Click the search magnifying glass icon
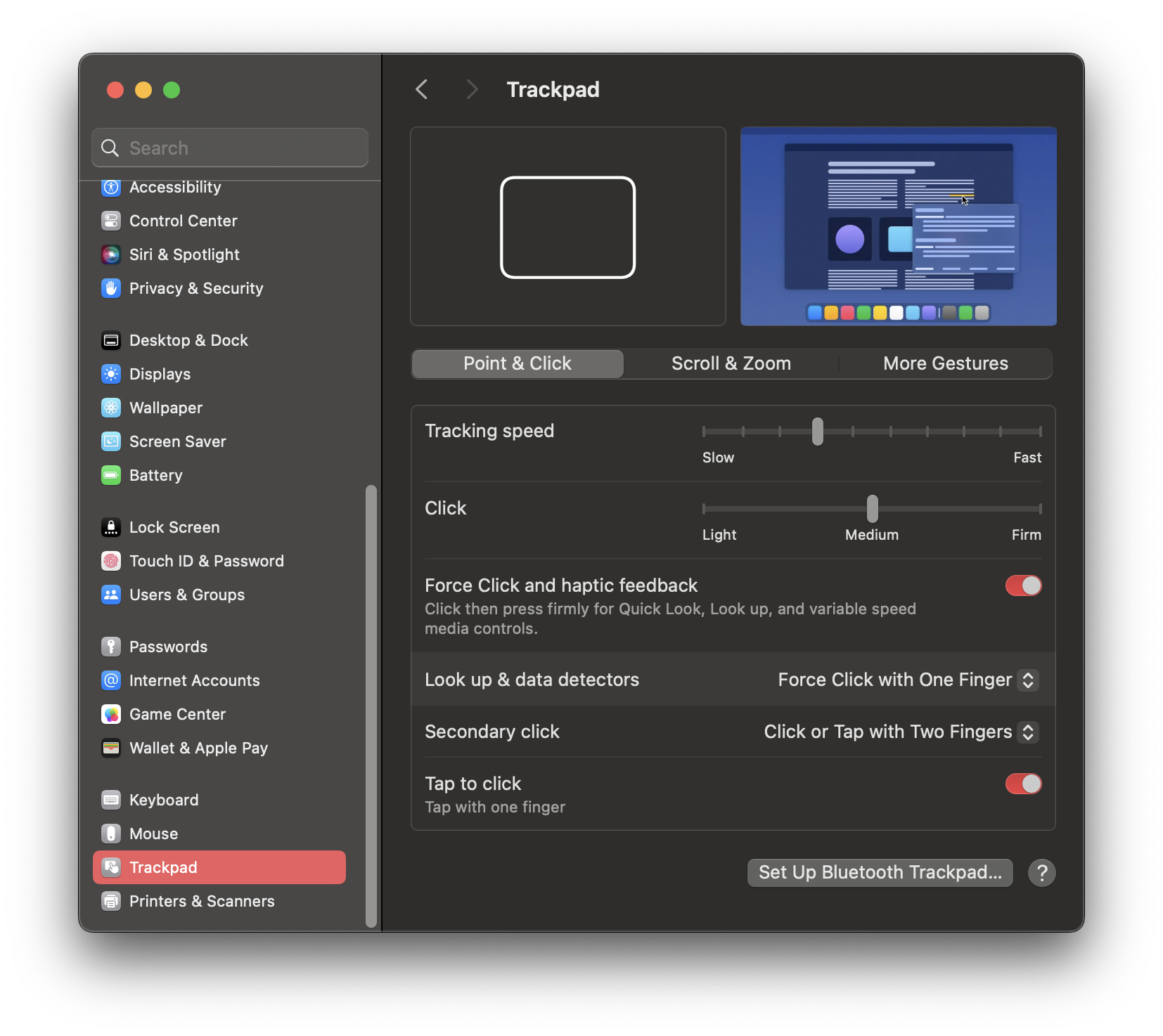The width and height of the screenshot is (1163, 1036). (x=110, y=148)
